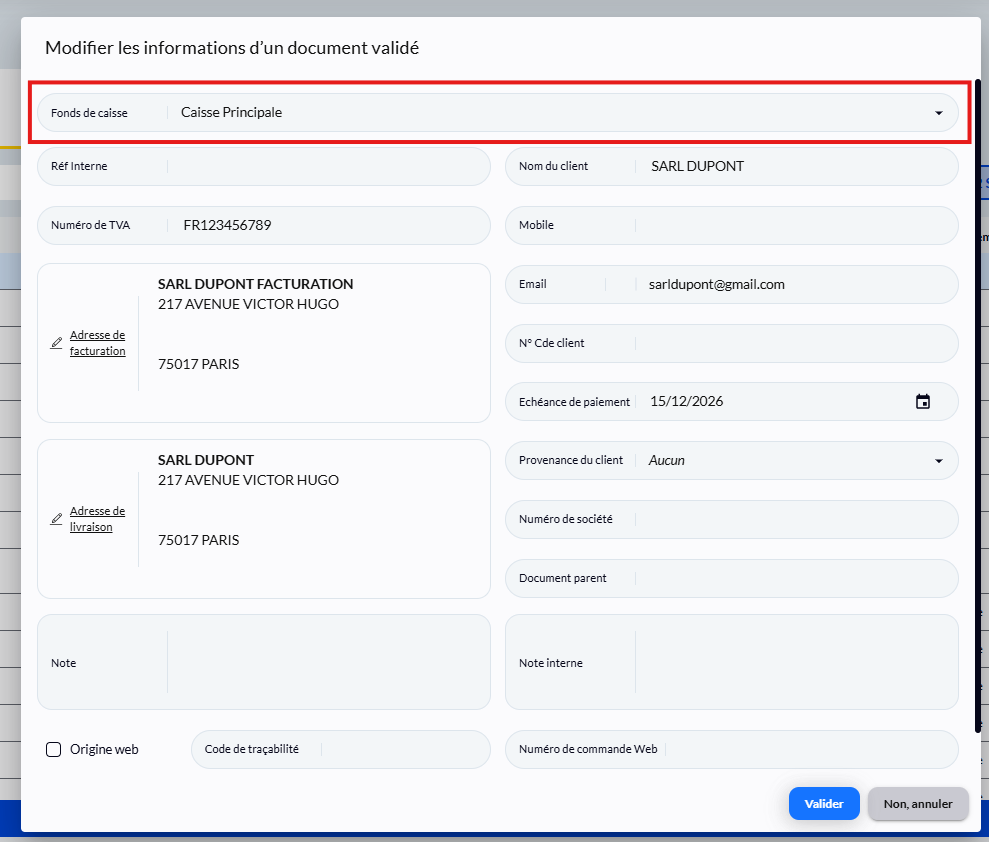Image resolution: width=989 pixels, height=842 pixels.
Task: Open the Provenance du client dropdown
Action: pos(732,460)
